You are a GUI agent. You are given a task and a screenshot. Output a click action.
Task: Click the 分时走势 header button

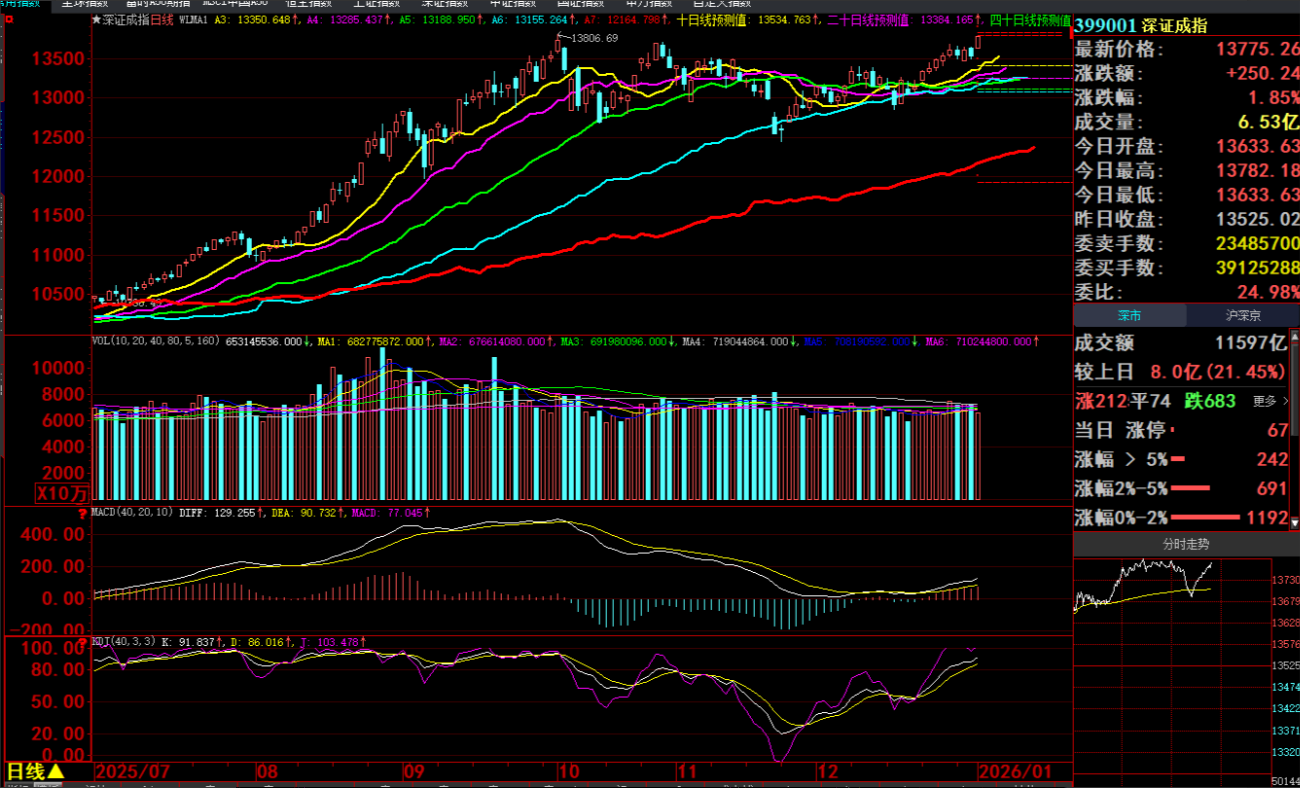[1185, 544]
